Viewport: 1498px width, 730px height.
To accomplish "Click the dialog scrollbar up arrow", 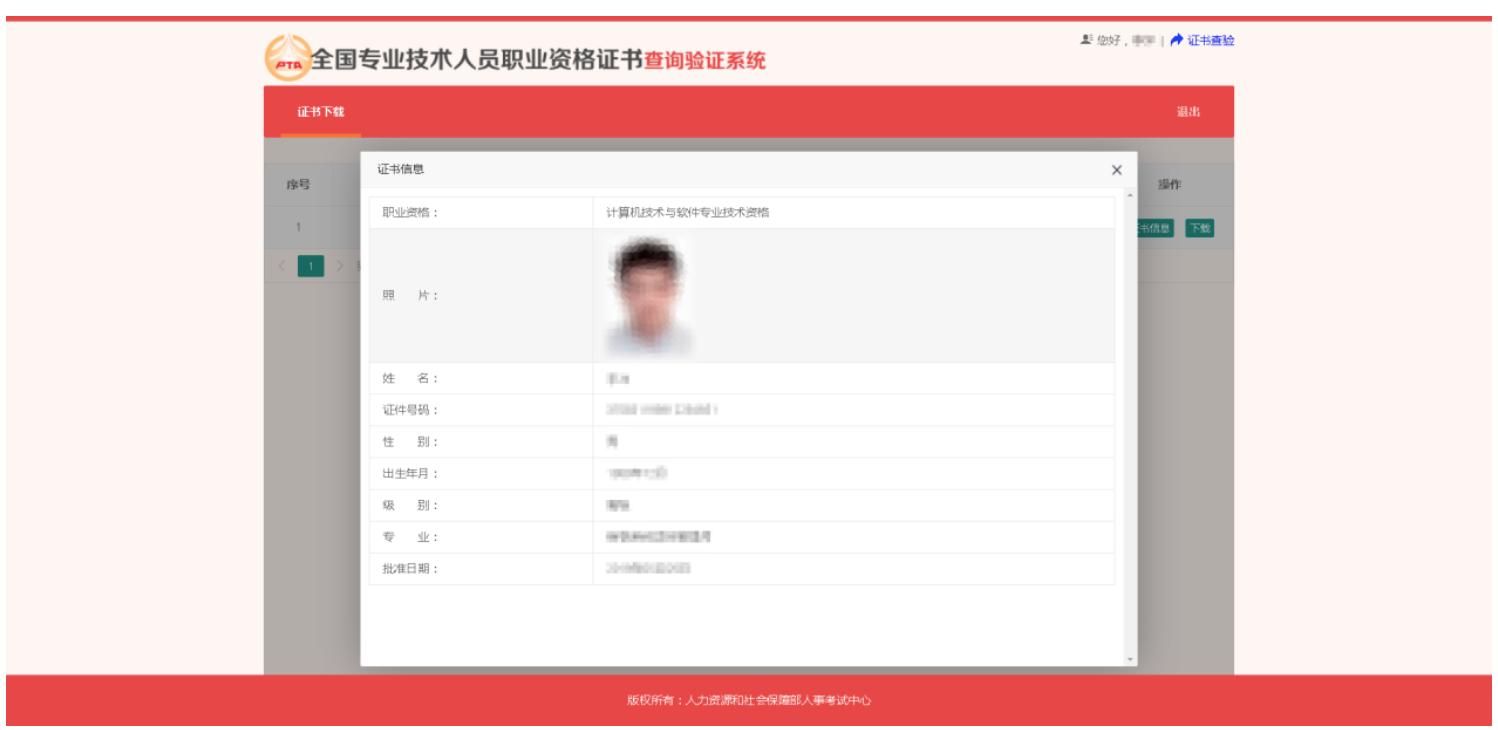I will (1130, 195).
